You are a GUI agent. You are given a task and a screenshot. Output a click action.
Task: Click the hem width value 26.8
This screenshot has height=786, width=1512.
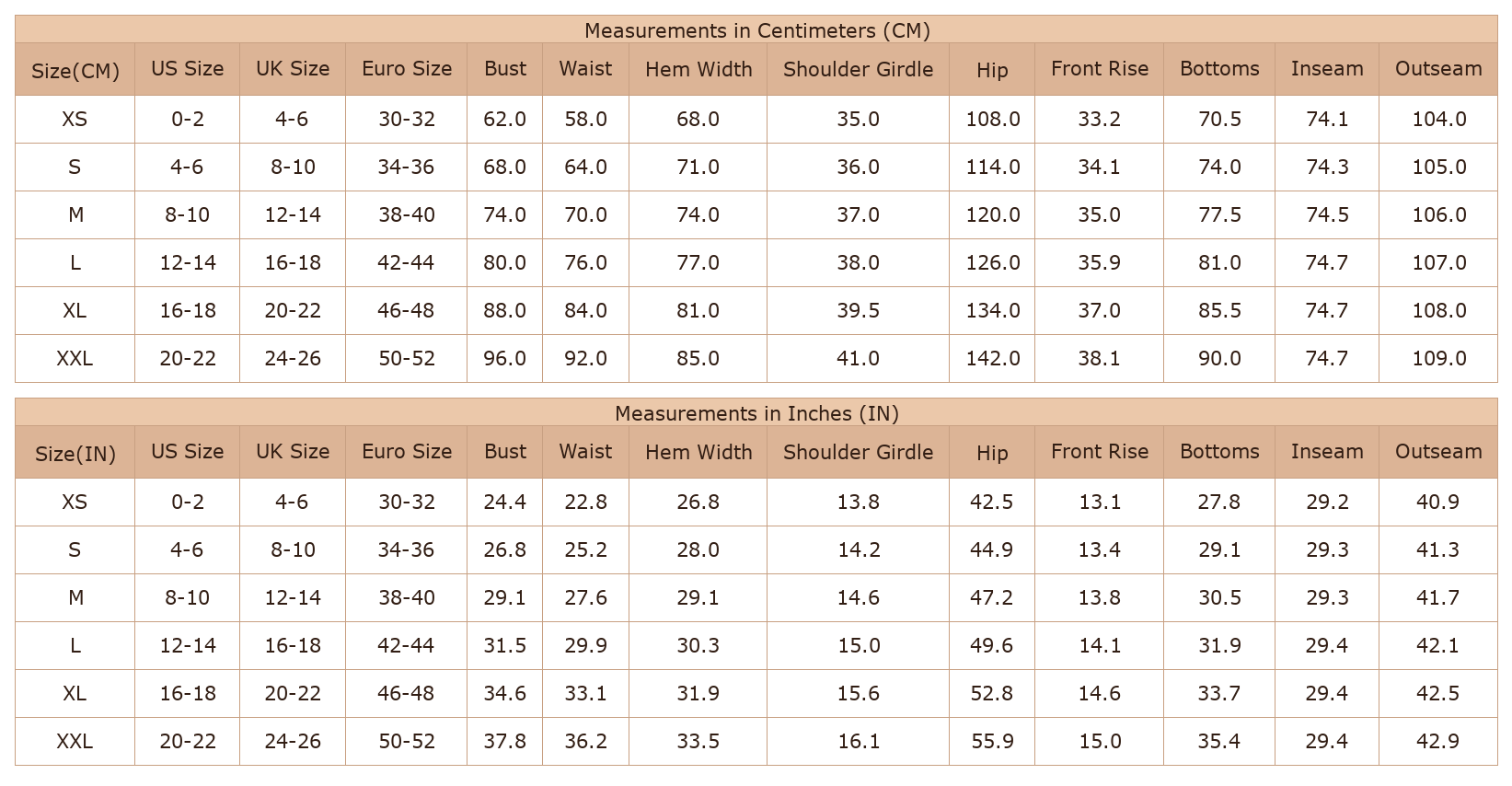698,502
